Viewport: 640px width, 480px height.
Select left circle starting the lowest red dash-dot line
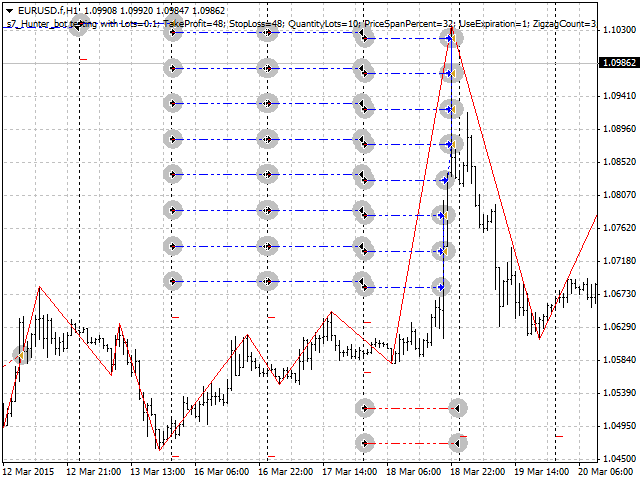click(x=364, y=443)
